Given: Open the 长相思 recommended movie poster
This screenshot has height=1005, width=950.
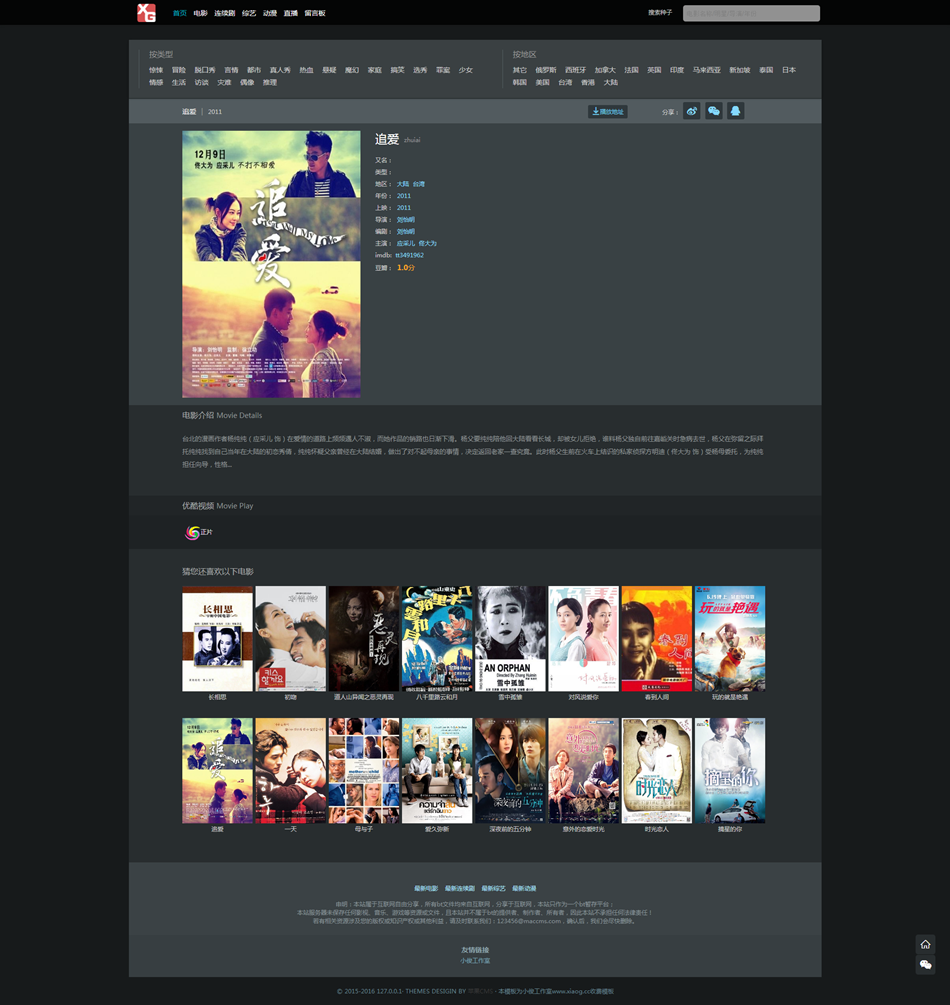Looking at the screenshot, I should point(217,638).
